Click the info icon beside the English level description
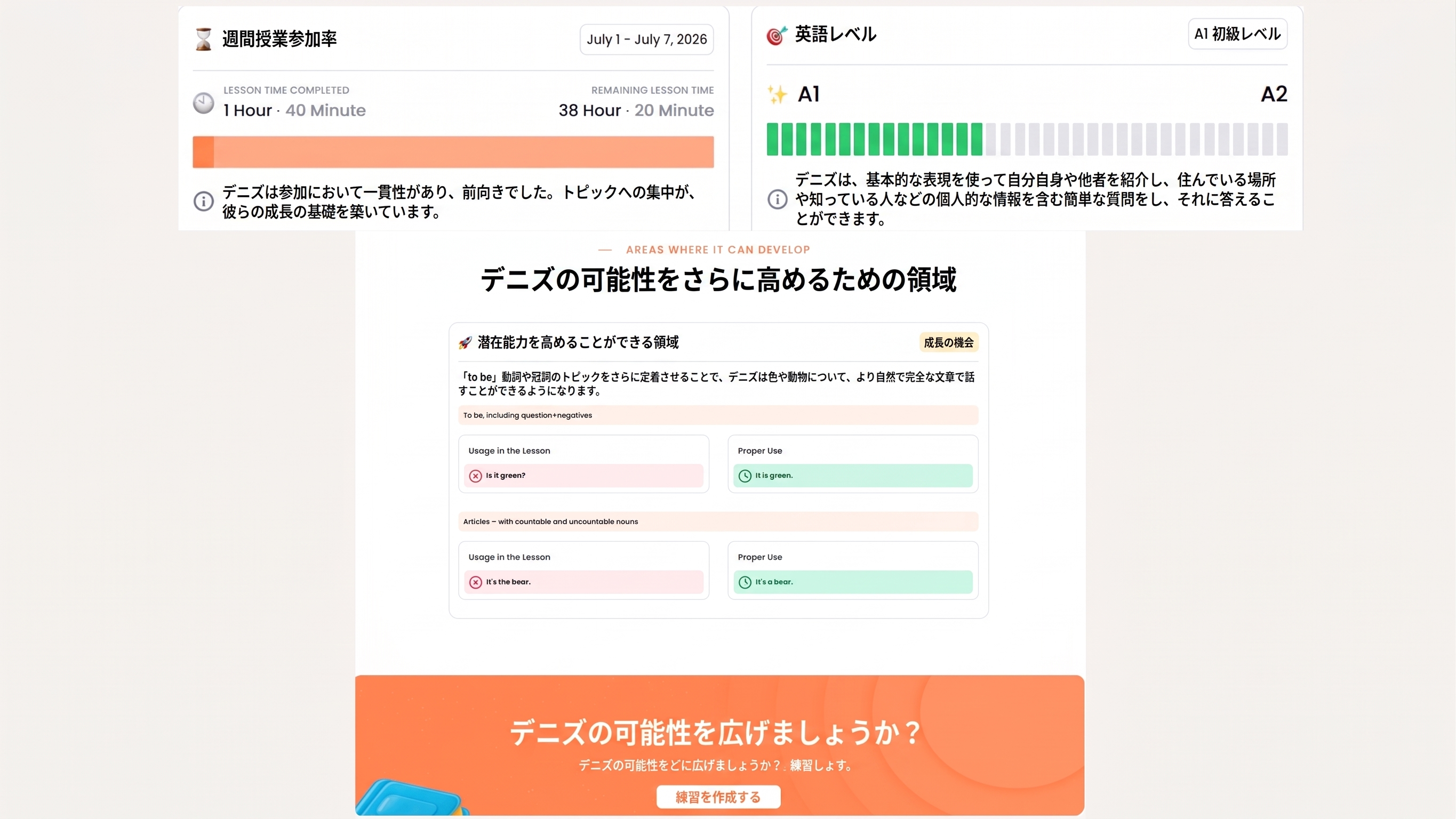Viewport: 1456px width, 819px height. tap(777, 199)
